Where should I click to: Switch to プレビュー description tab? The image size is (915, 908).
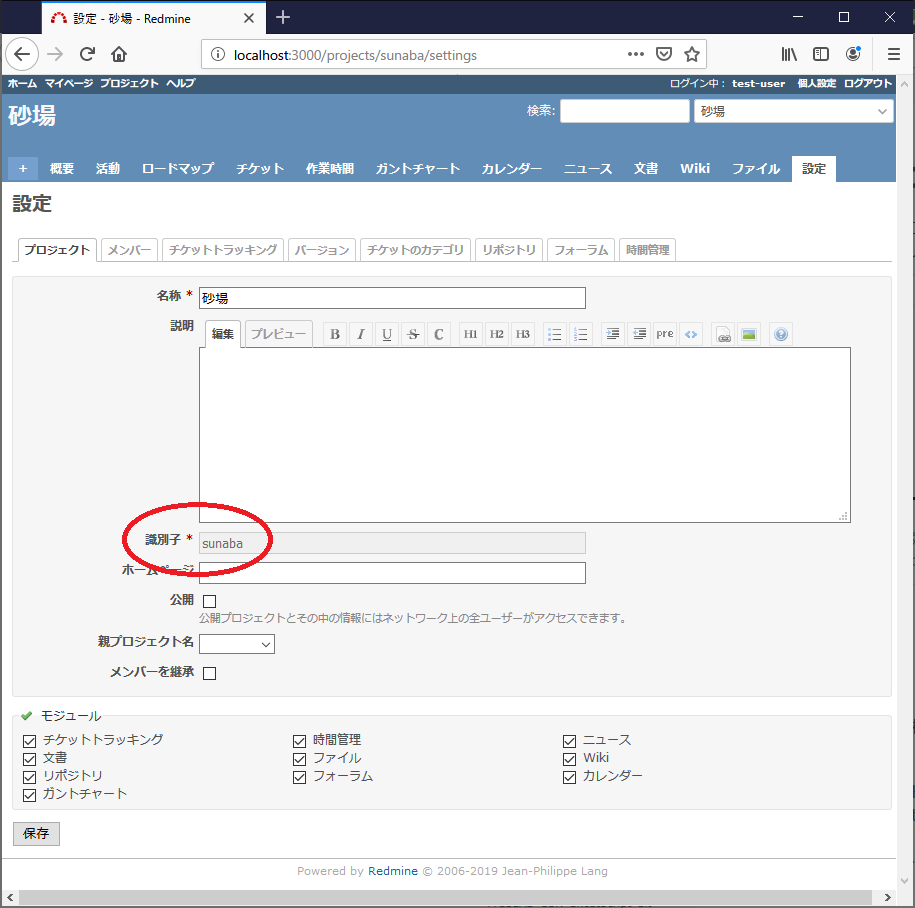278,334
